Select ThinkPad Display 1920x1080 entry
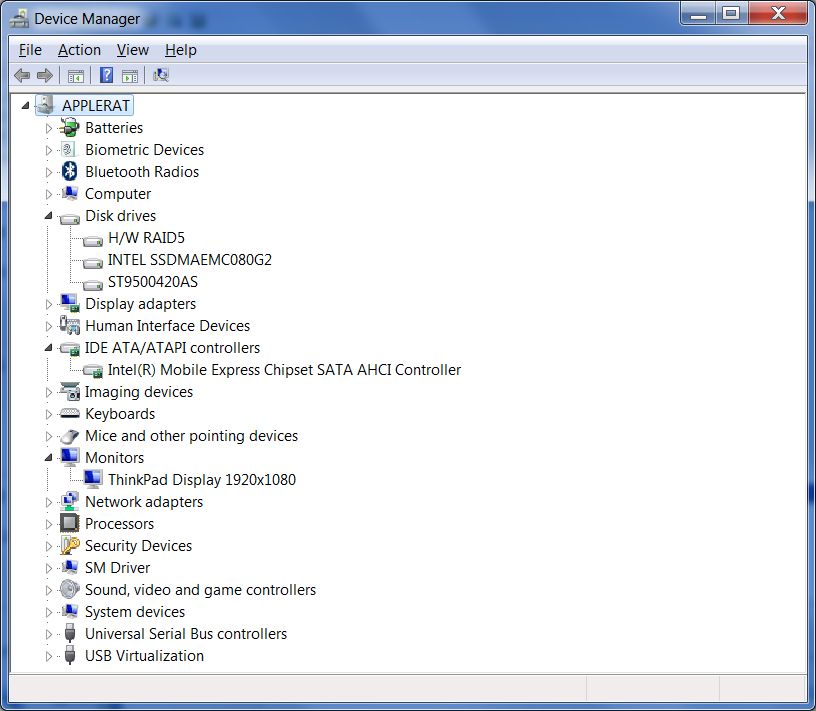Image resolution: width=816 pixels, height=711 pixels. click(202, 479)
